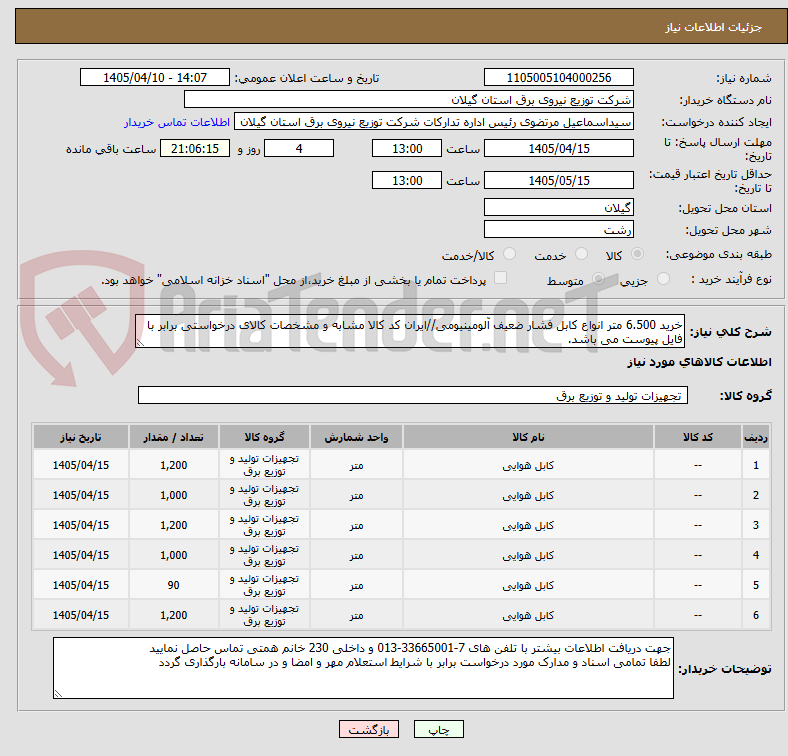Select the خدمت radio button
Viewport: 788px width, 756px height.
pos(581,254)
